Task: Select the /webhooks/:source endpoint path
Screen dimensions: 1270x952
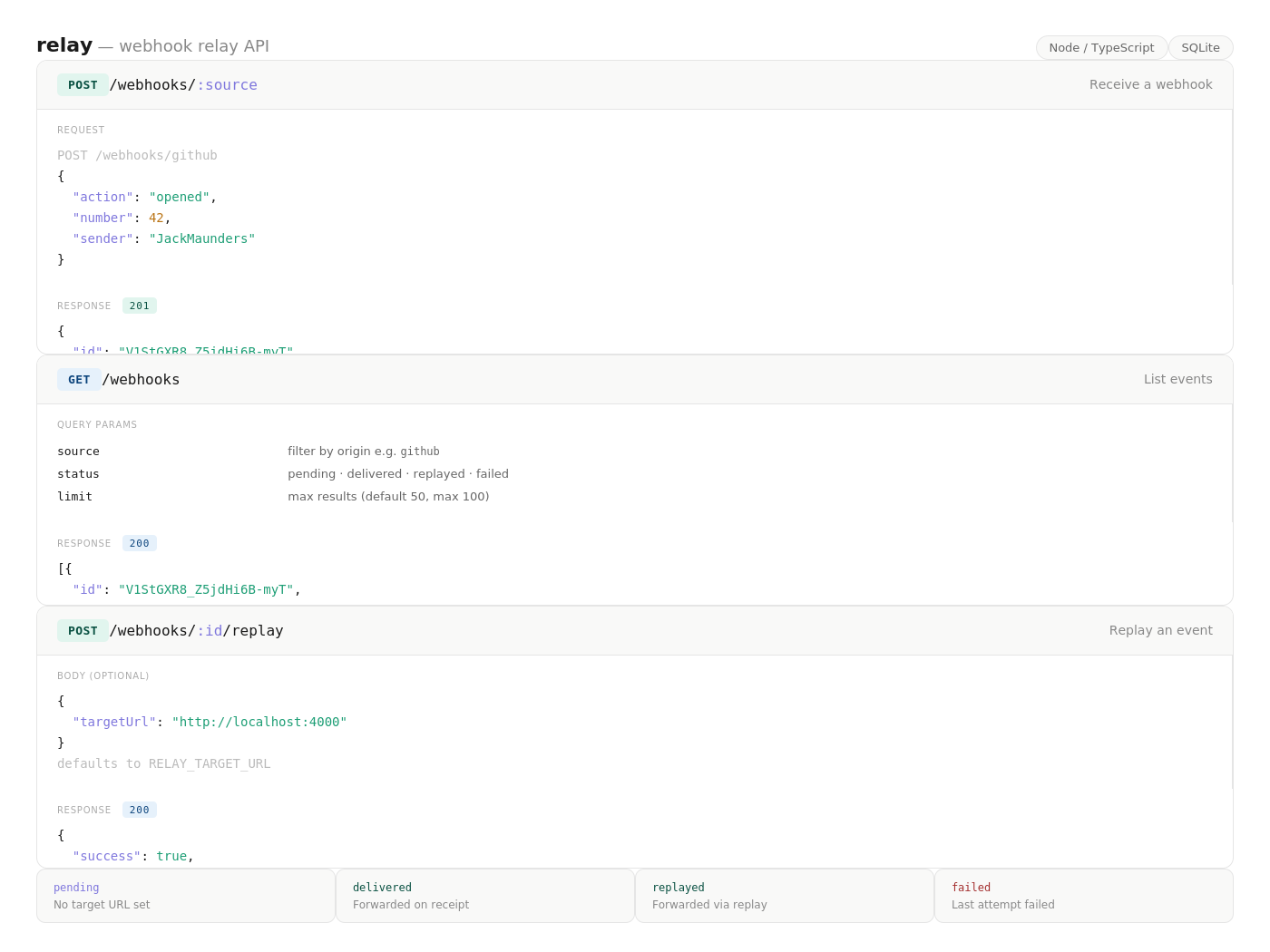Action: tap(183, 85)
